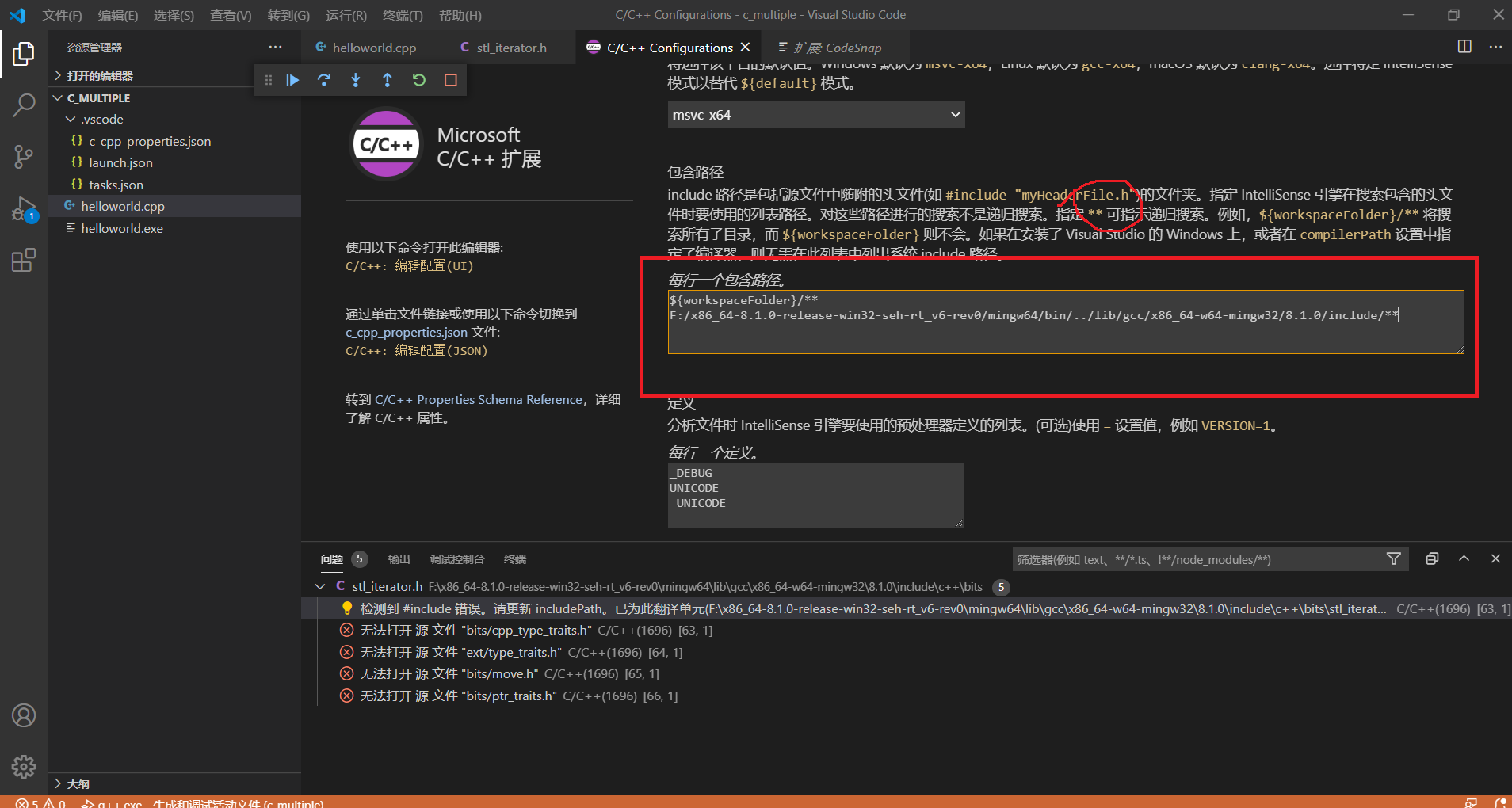Collapse the .vscode folder
The height and width of the screenshot is (808, 1512).
point(72,119)
